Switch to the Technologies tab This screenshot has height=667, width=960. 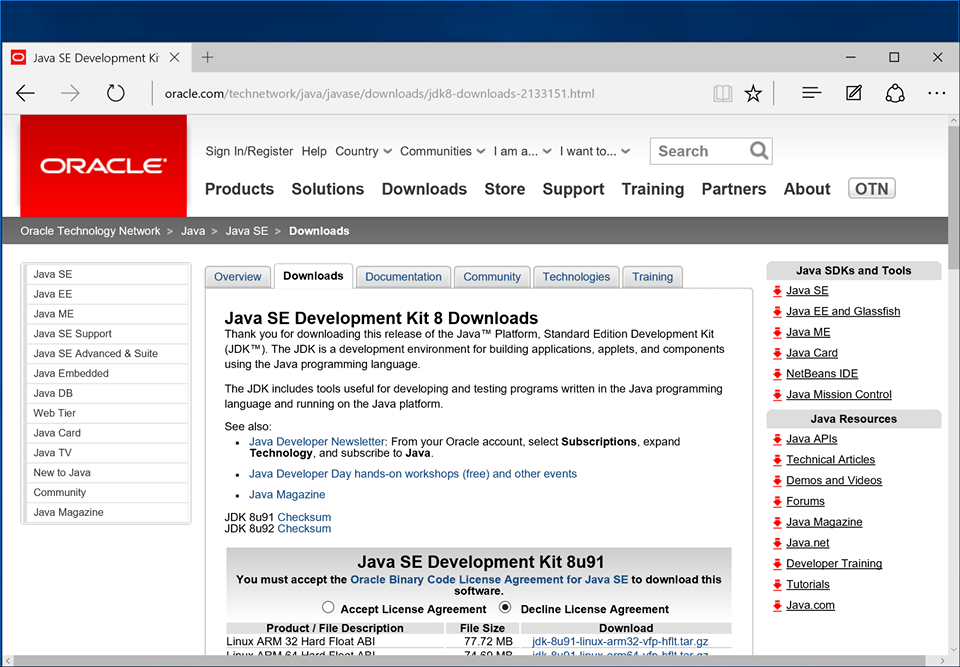click(576, 277)
